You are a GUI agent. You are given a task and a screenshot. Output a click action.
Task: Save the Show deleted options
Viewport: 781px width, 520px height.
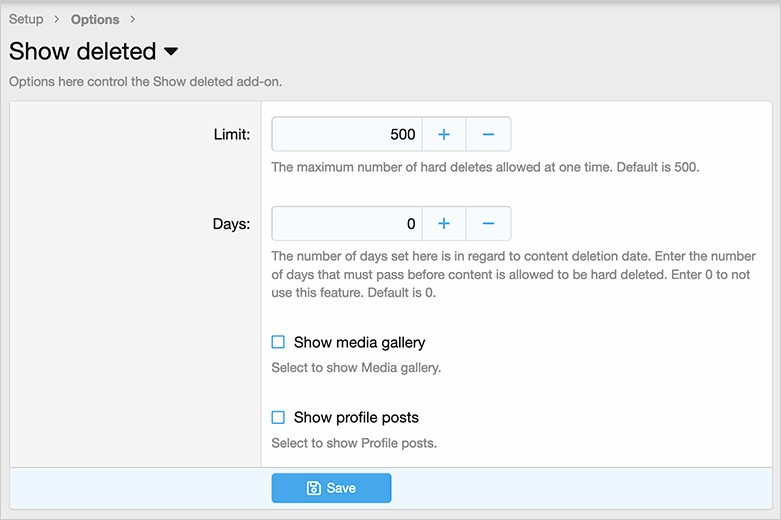click(x=331, y=488)
